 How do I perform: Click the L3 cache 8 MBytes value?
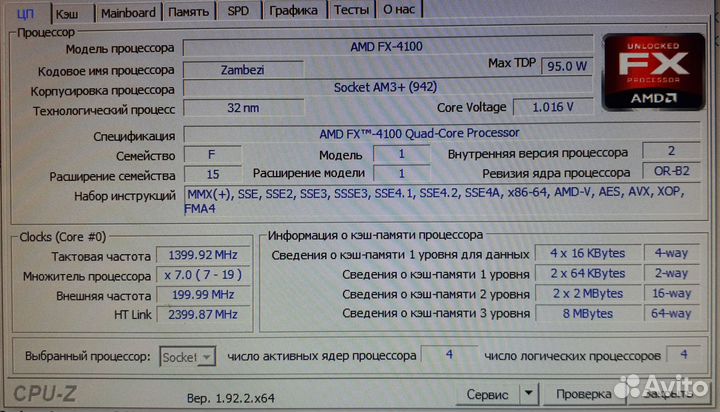587,314
